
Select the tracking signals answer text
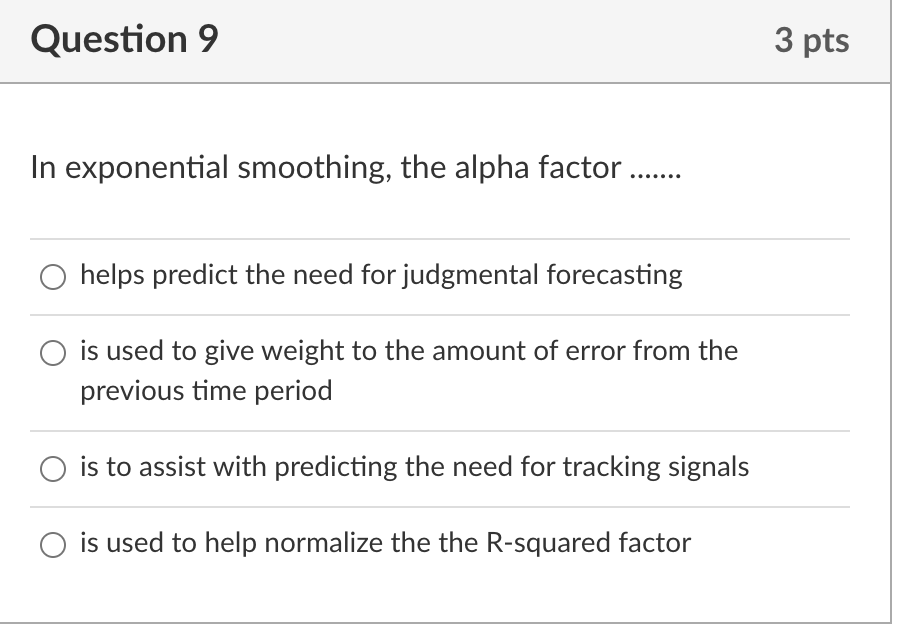tap(413, 466)
